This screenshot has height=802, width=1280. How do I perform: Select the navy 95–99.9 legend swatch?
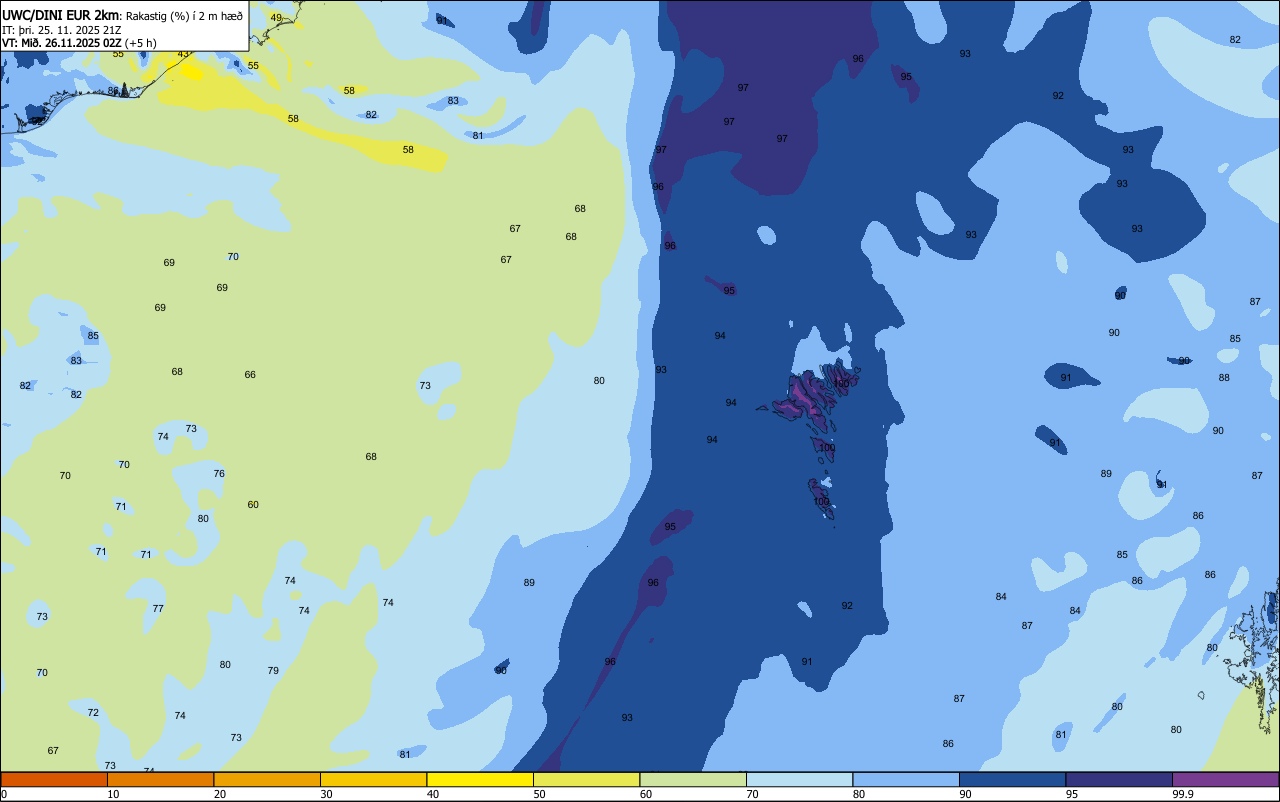click(1119, 779)
